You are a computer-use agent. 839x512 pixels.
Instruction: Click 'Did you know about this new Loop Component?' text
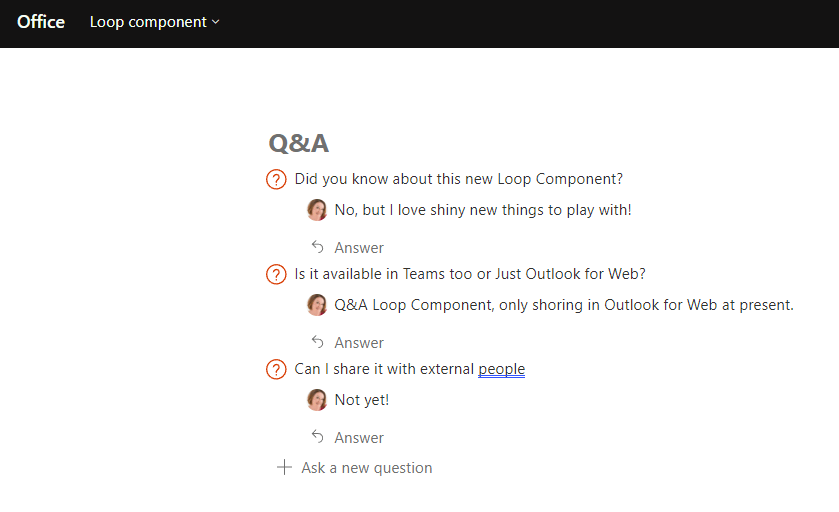point(458,179)
